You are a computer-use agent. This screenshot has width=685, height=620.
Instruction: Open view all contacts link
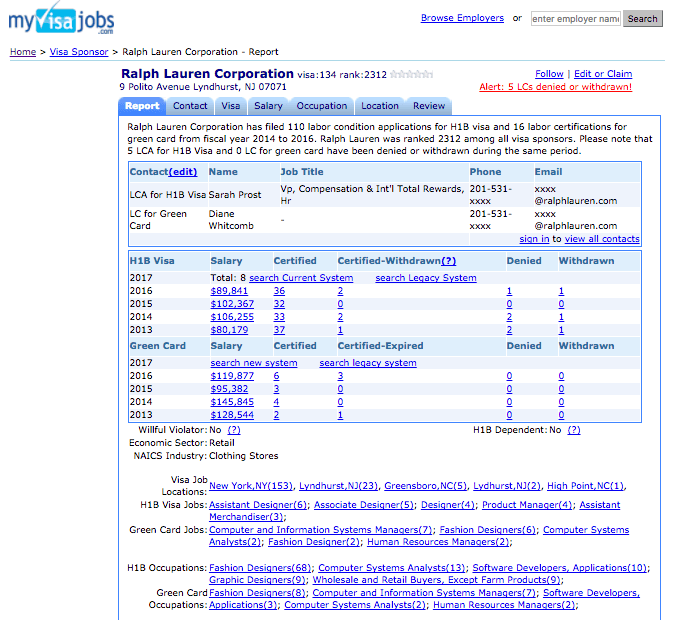click(x=602, y=239)
